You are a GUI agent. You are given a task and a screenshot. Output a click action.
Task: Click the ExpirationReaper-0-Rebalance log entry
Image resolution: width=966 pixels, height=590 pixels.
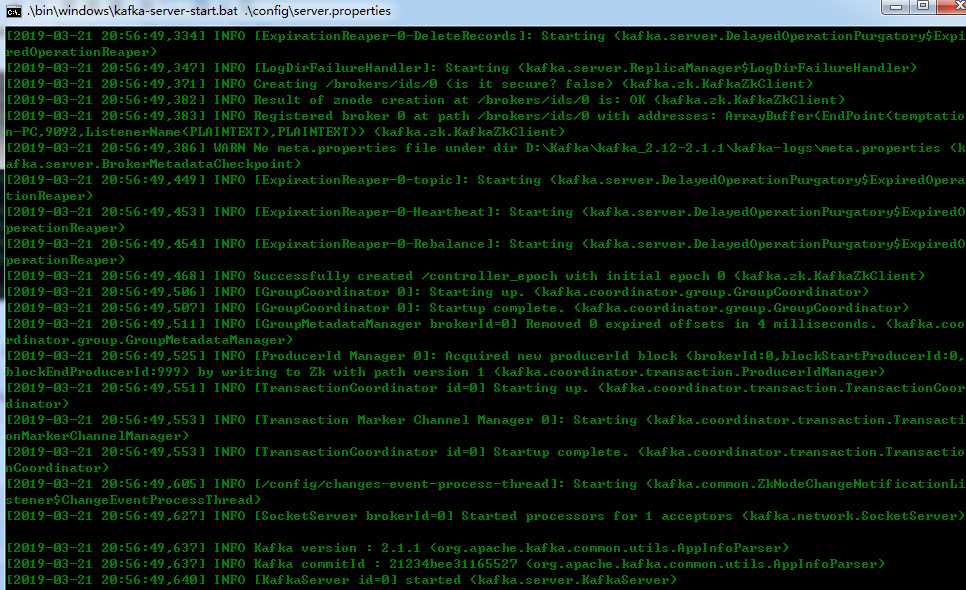485,252
